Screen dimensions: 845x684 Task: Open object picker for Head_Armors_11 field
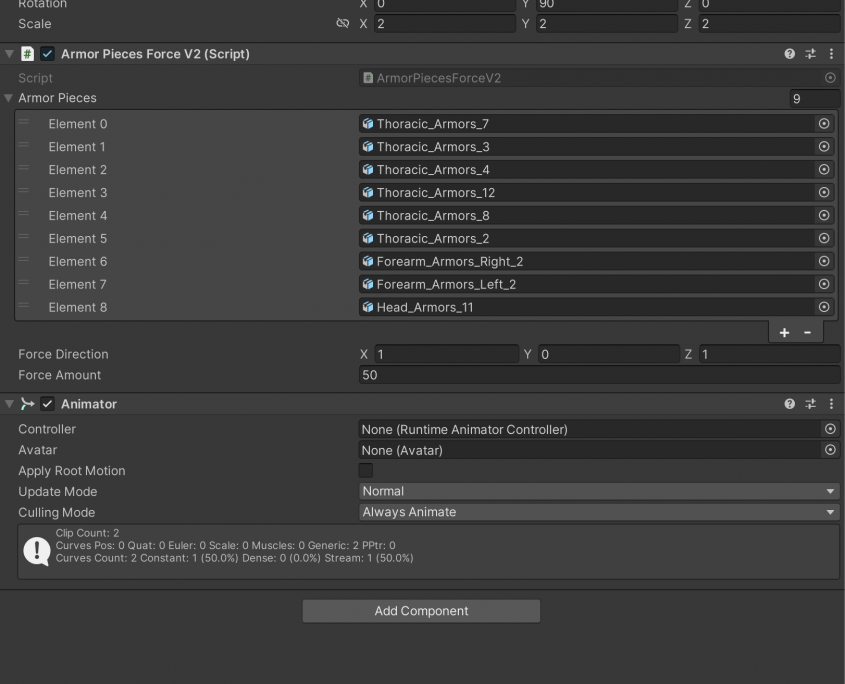(824, 307)
